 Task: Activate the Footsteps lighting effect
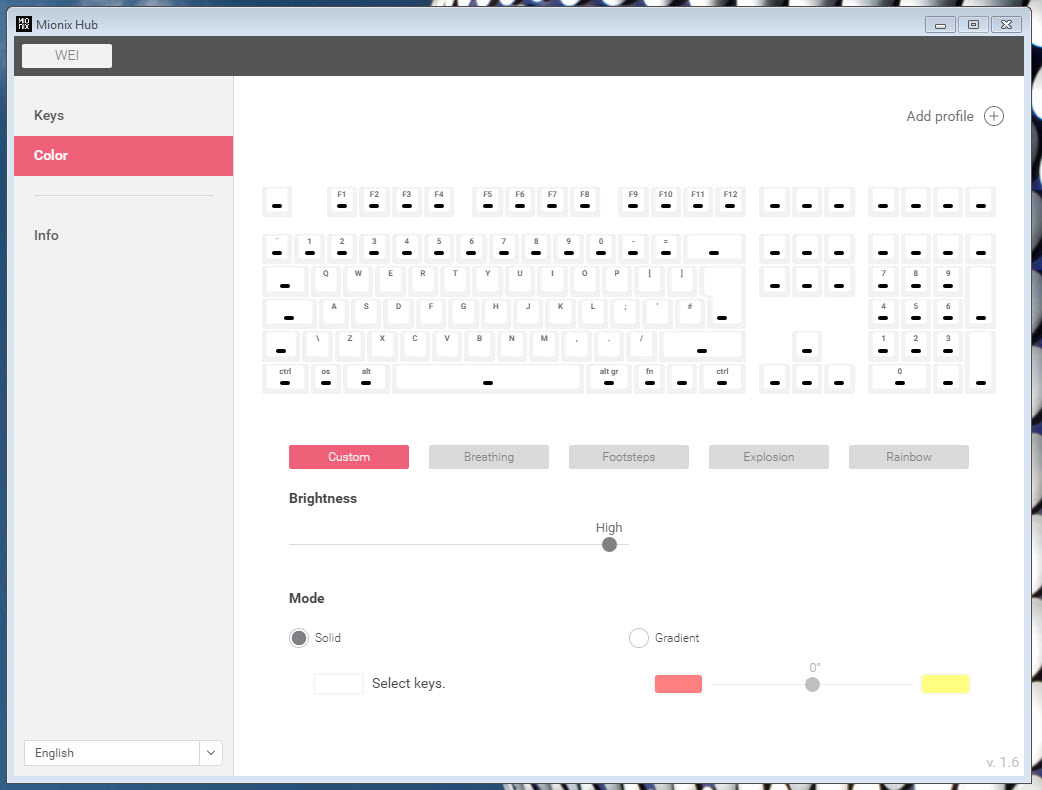click(629, 457)
